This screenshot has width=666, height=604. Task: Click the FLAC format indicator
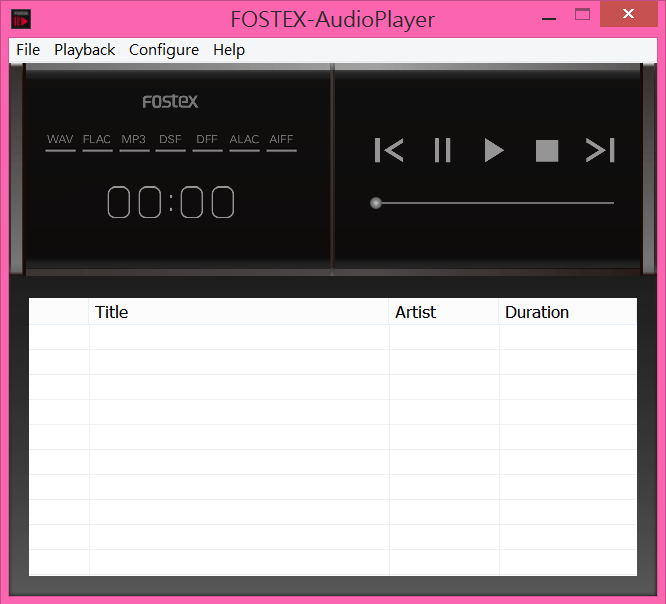click(97, 142)
